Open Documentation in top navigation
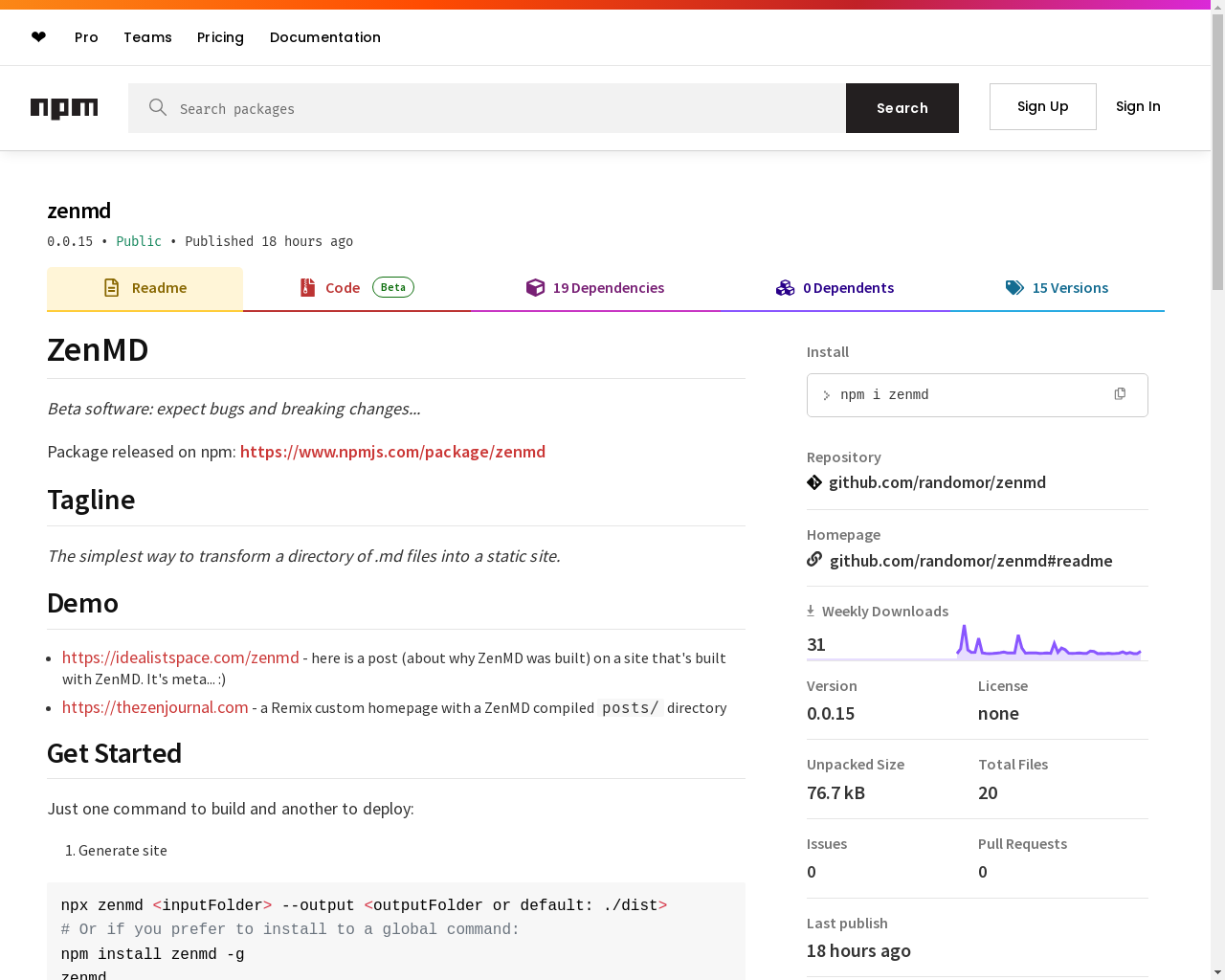This screenshot has width=1225, height=980. [x=325, y=37]
